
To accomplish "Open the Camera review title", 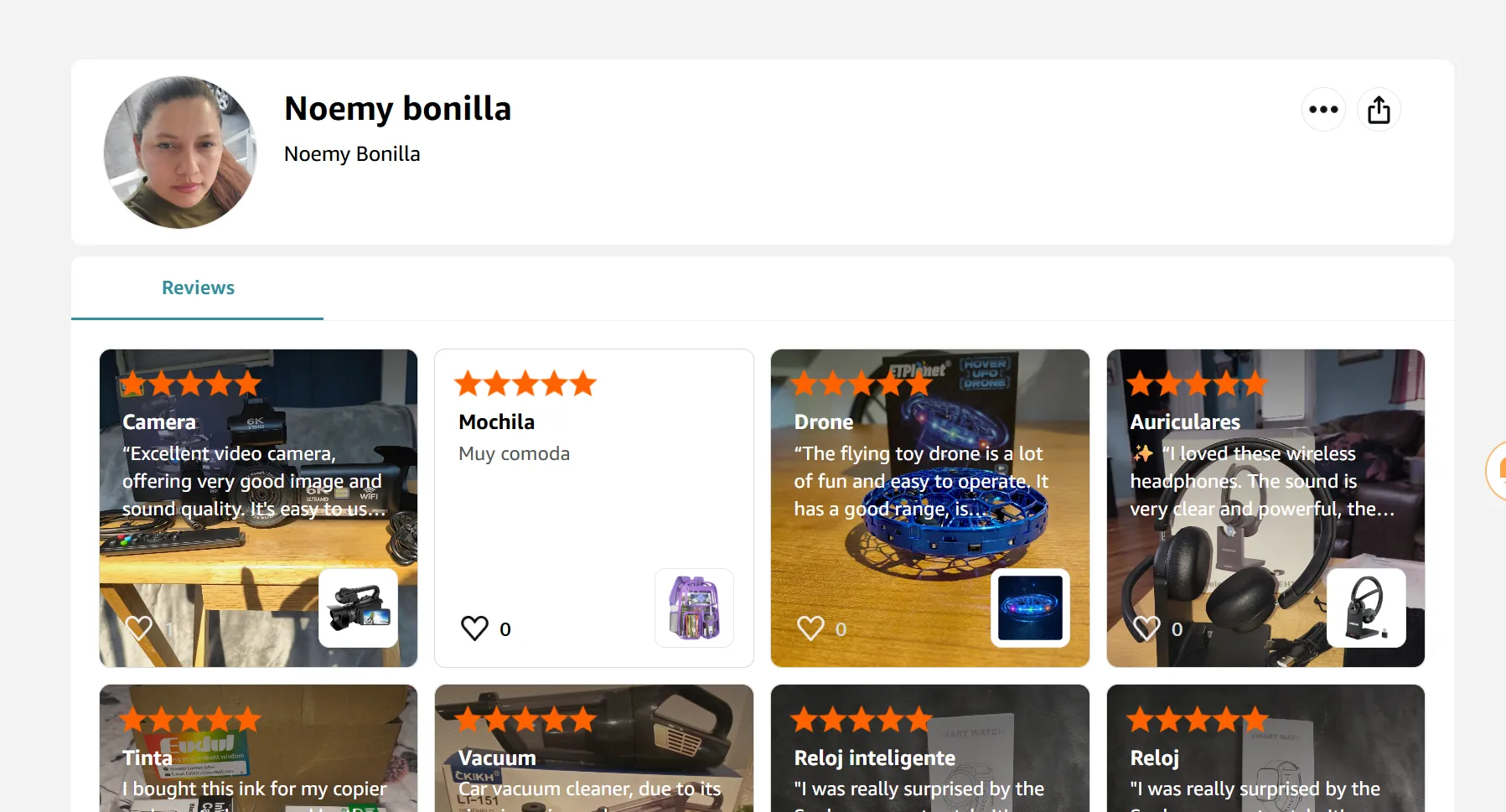I will pos(159,422).
